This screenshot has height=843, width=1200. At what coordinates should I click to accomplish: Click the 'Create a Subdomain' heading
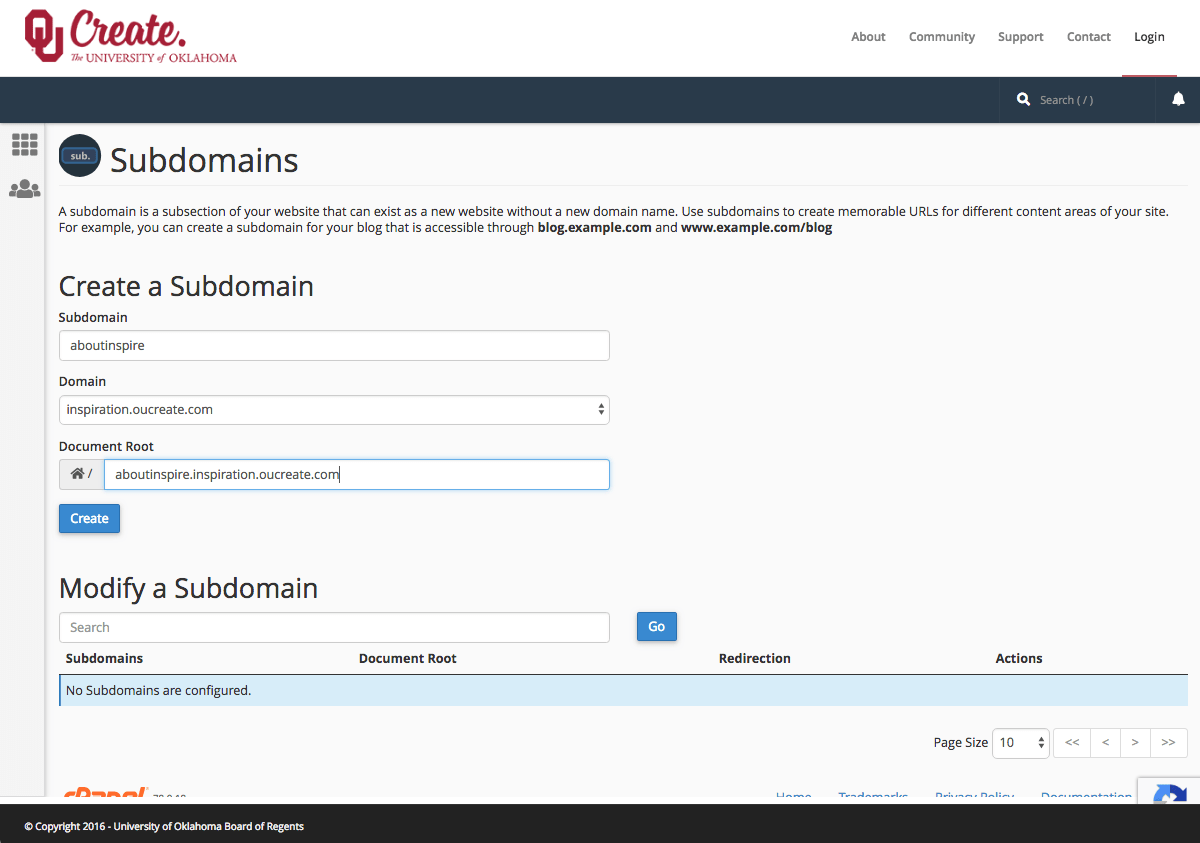click(x=186, y=286)
